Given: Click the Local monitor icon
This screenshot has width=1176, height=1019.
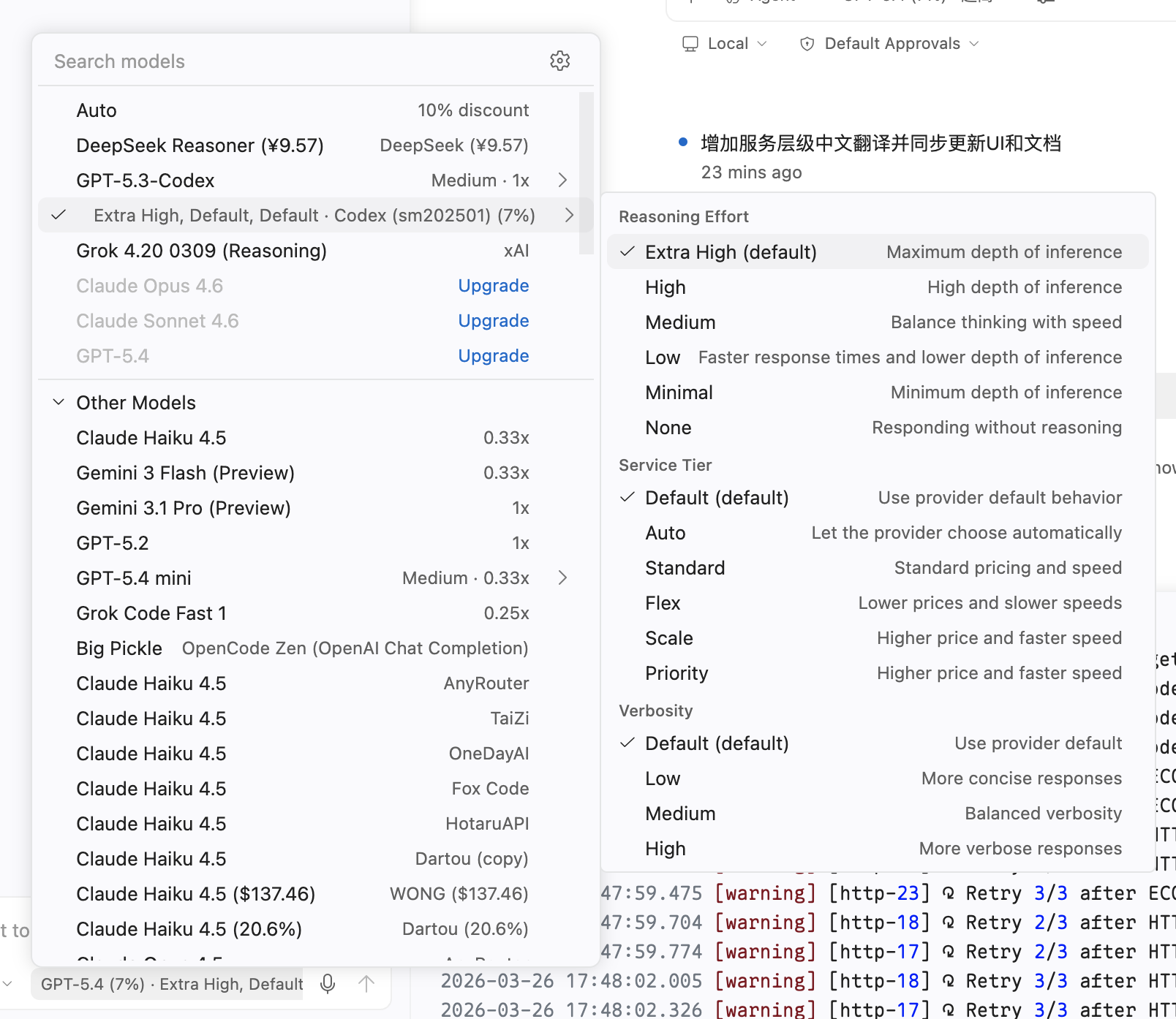Looking at the screenshot, I should click(690, 44).
